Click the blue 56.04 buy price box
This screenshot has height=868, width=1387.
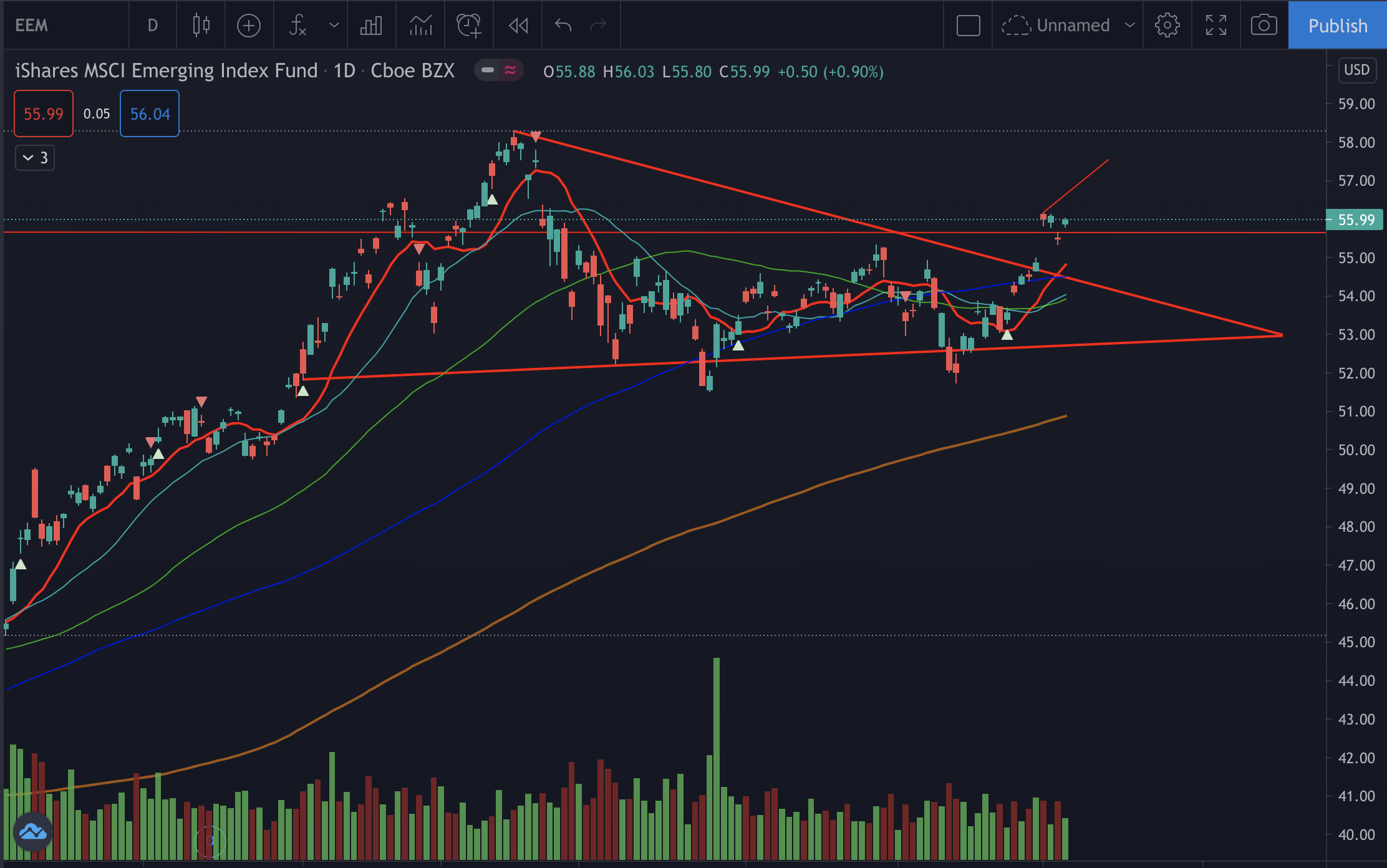tap(150, 113)
